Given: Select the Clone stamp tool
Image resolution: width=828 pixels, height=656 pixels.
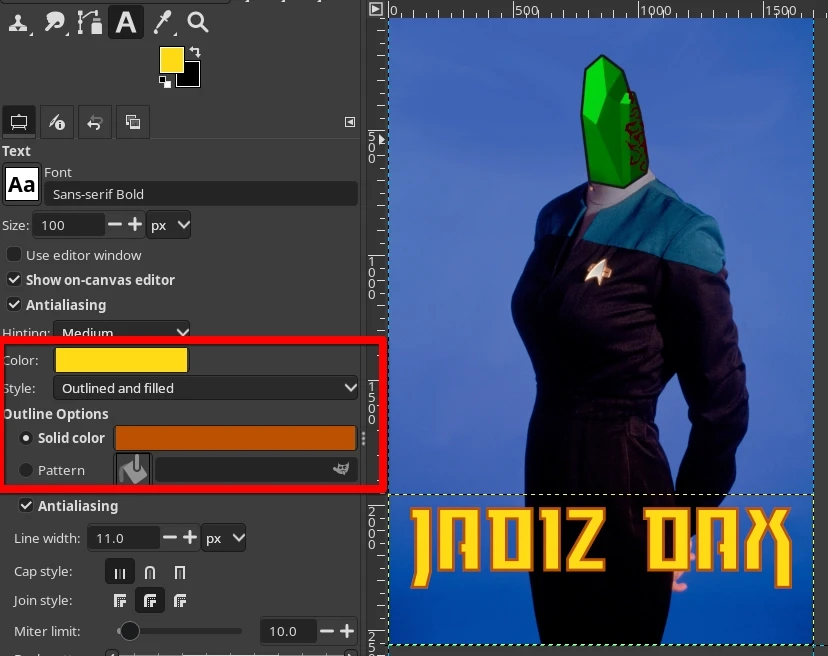Looking at the screenshot, I should click(18, 22).
